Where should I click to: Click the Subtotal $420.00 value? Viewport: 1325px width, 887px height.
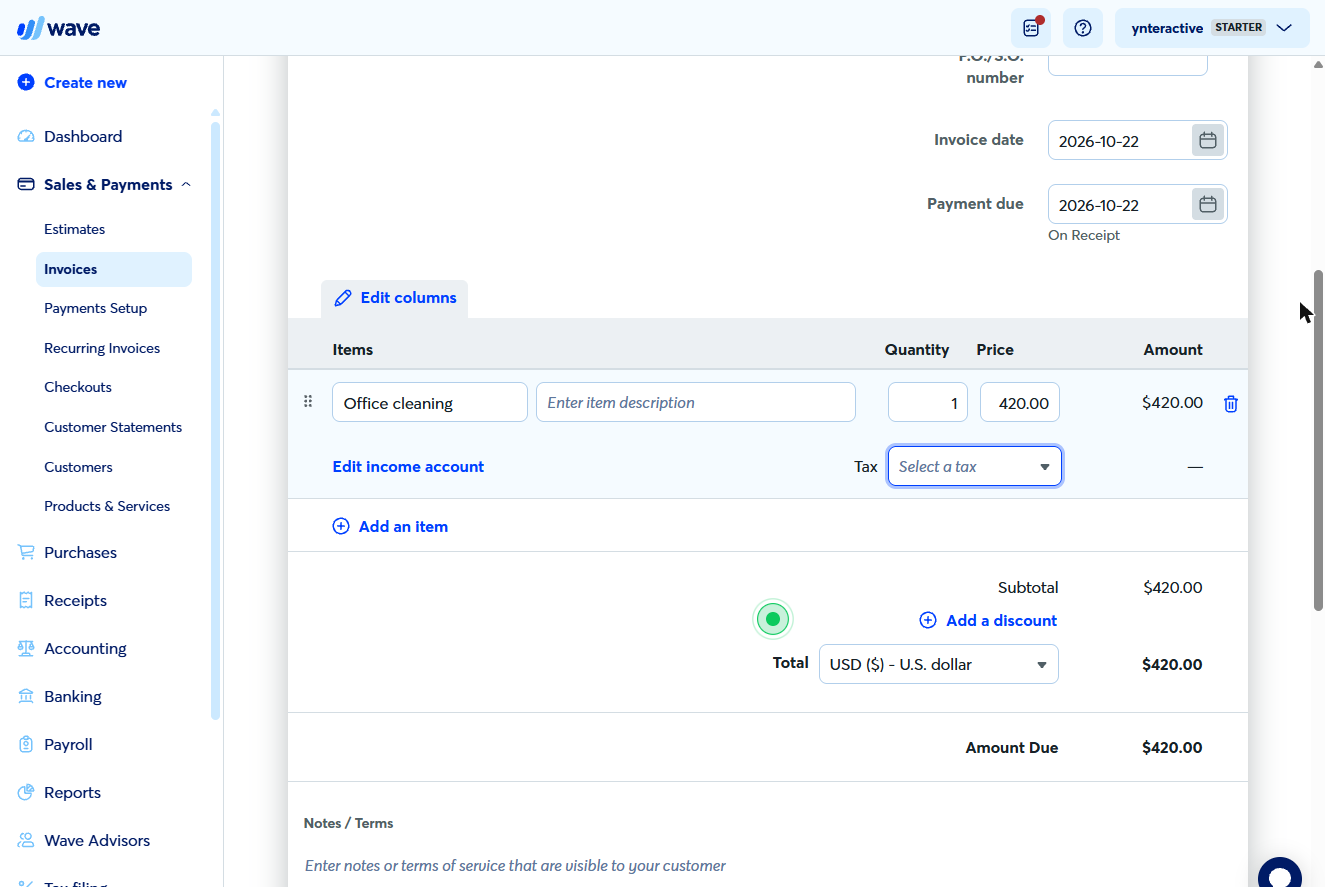[x=1173, y=588]
